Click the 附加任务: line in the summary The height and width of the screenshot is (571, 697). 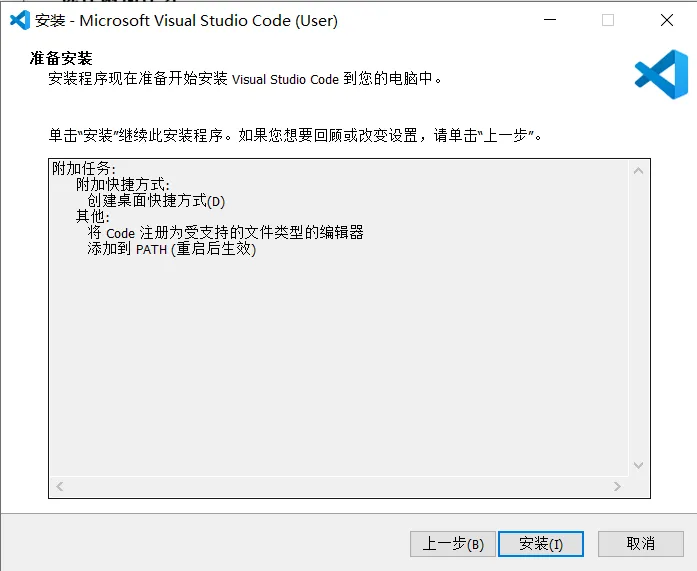[84, 168]
